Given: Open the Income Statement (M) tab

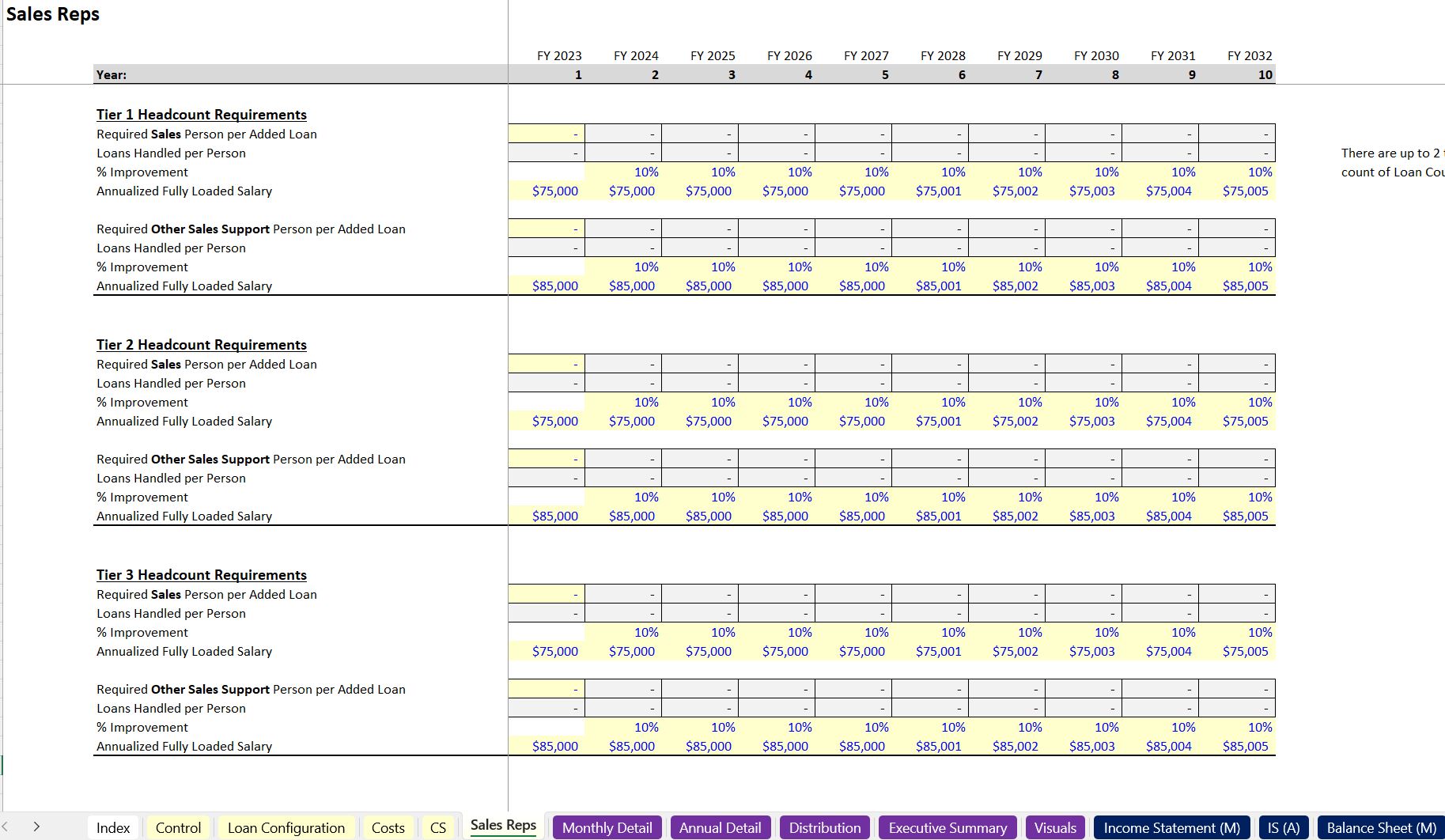Looking at the screenshot, I should [x=1171, y=827].
